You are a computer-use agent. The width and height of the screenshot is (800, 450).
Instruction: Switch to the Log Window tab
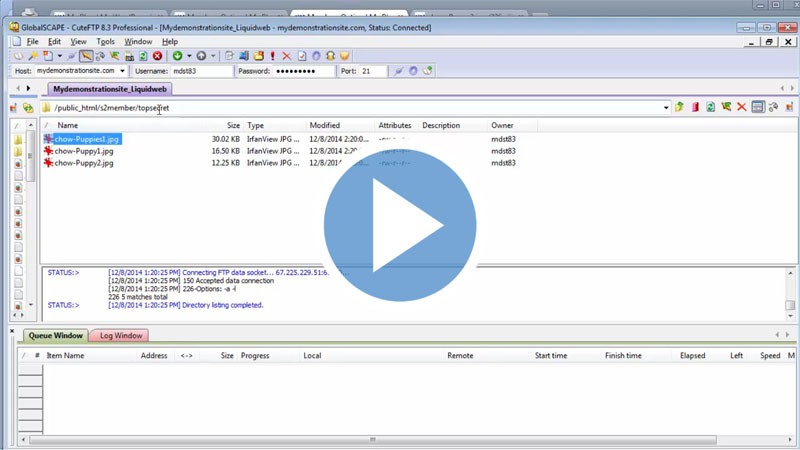[x=121, y=336]
